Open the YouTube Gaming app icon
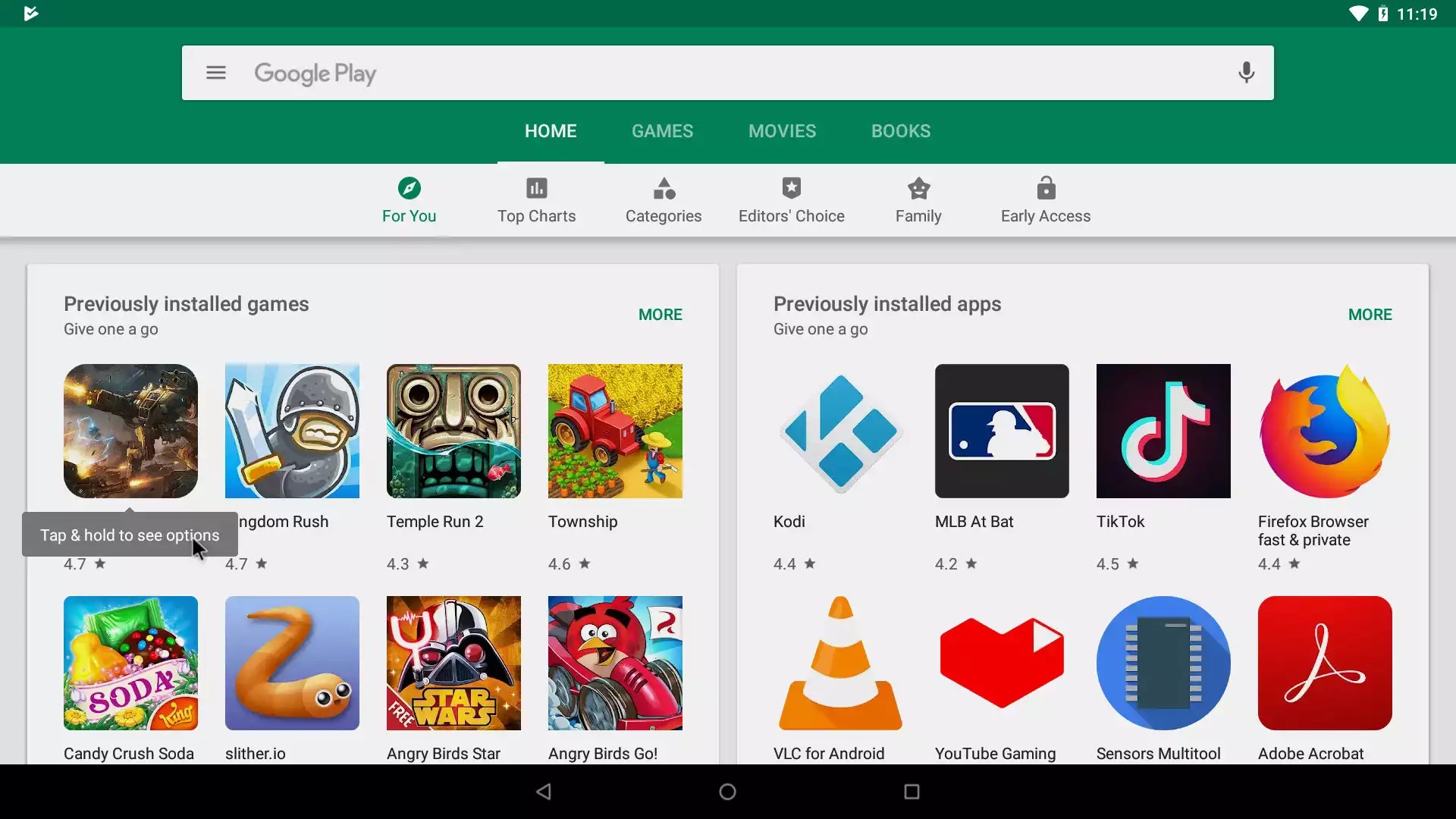The width and height of the screenshot is (1456, 819). pyautogui.click(x=1002, y=663)
